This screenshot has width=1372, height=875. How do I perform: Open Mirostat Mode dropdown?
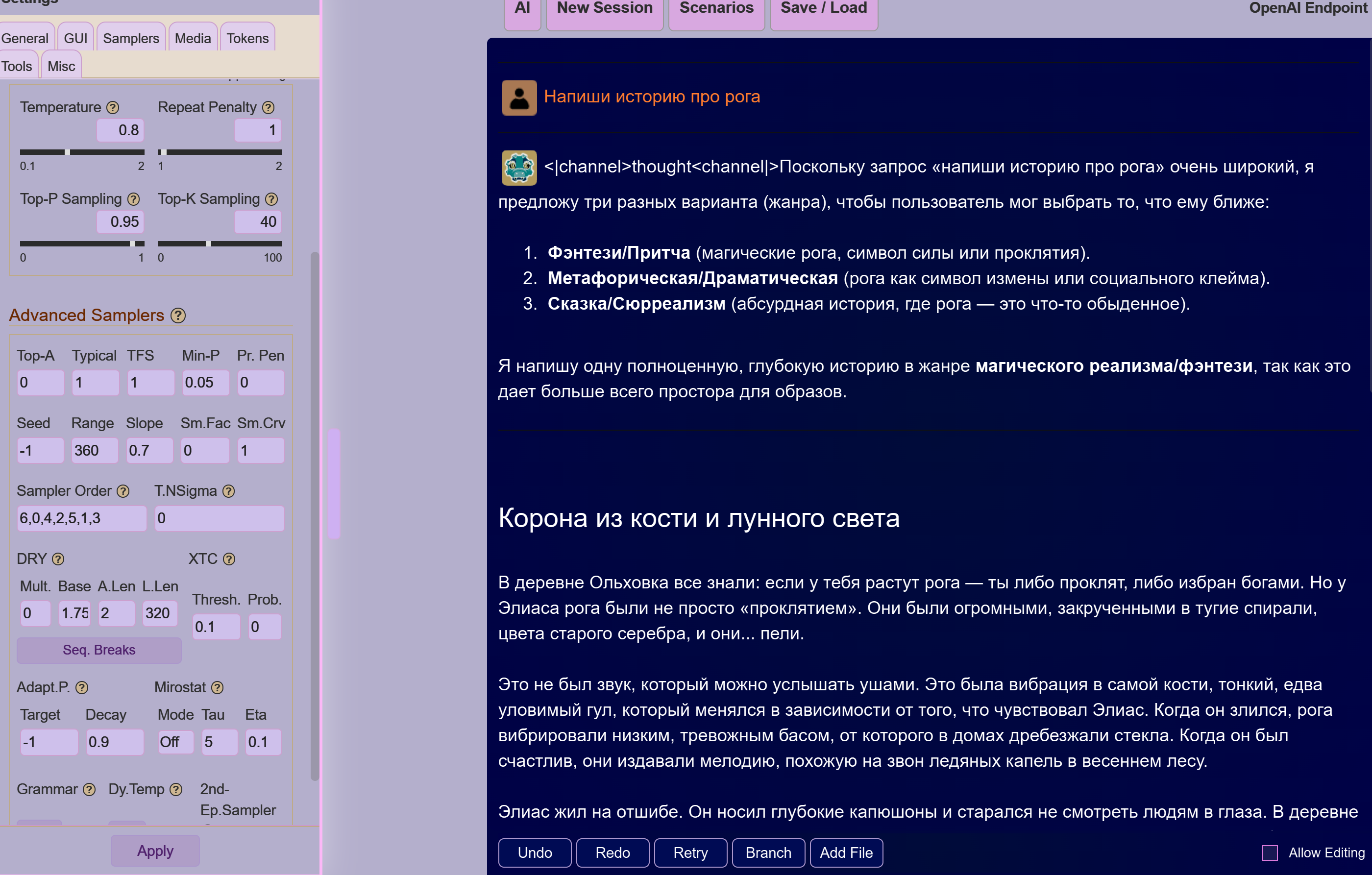[x=175, y=742]
